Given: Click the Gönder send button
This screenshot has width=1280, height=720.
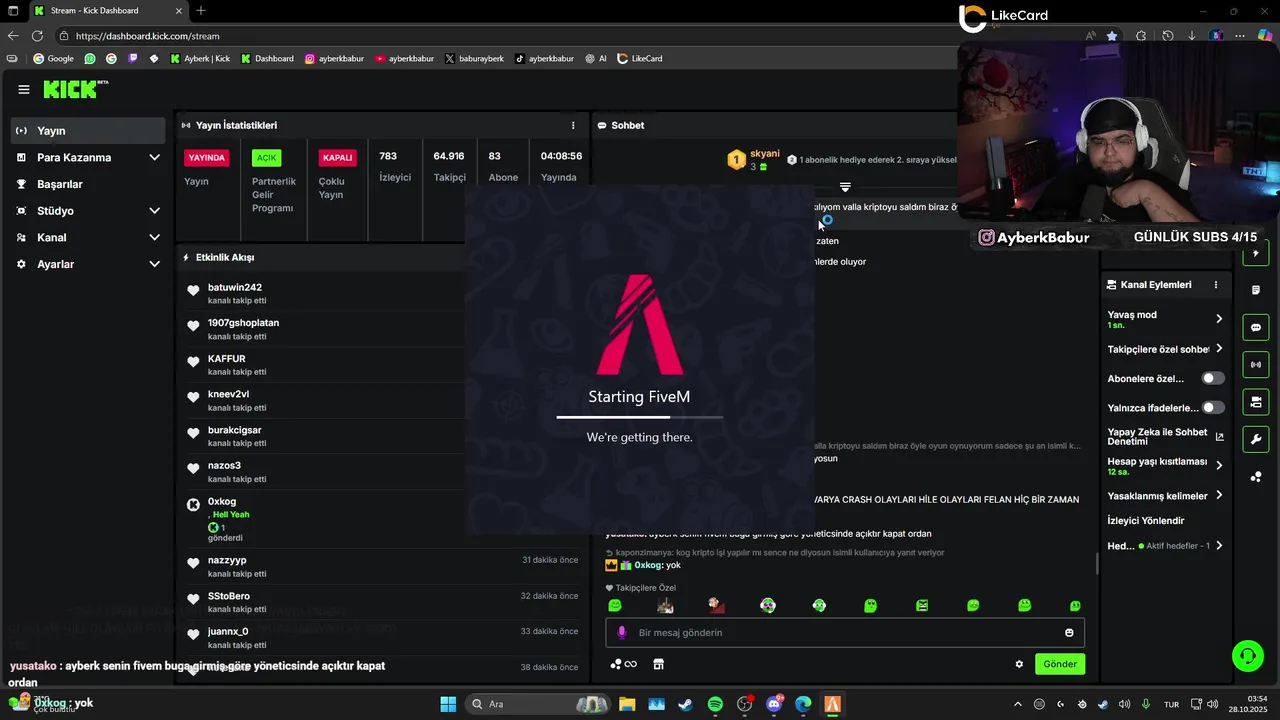Looking at the screenshot, I should tap(1060, 664).
